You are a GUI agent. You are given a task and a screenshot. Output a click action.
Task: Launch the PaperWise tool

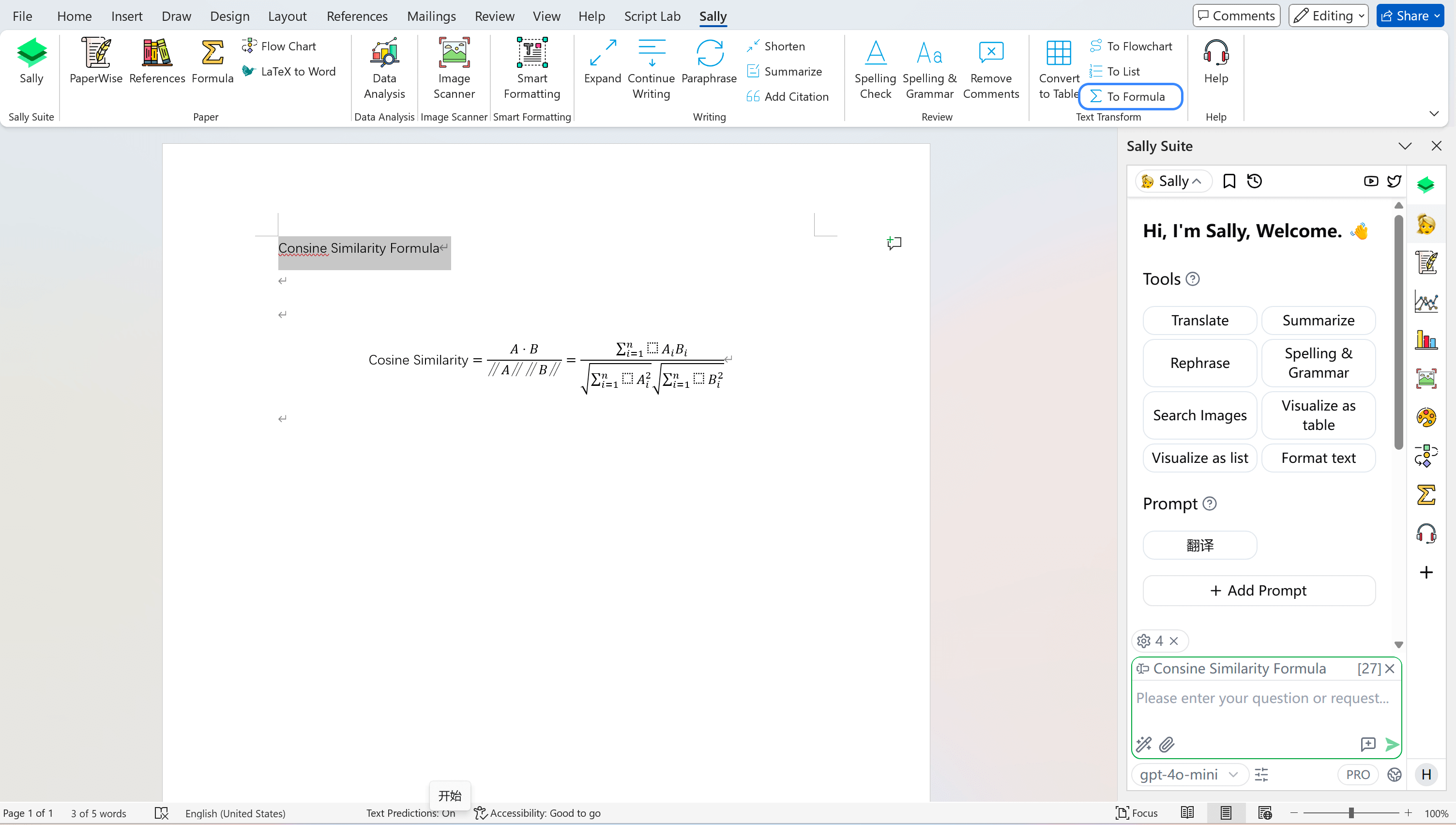coord(96,61)
